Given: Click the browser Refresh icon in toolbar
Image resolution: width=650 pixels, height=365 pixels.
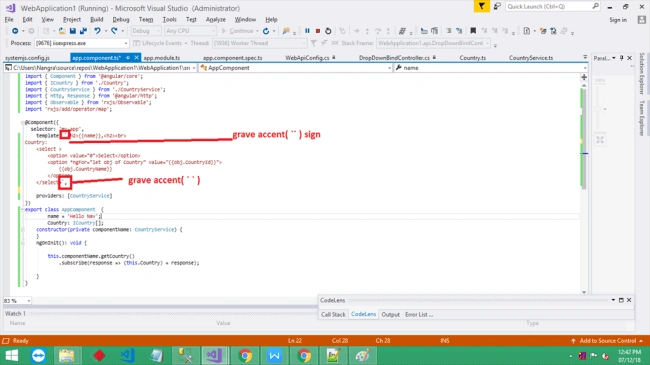Looking at the screenshot, I should pos(266,31).
